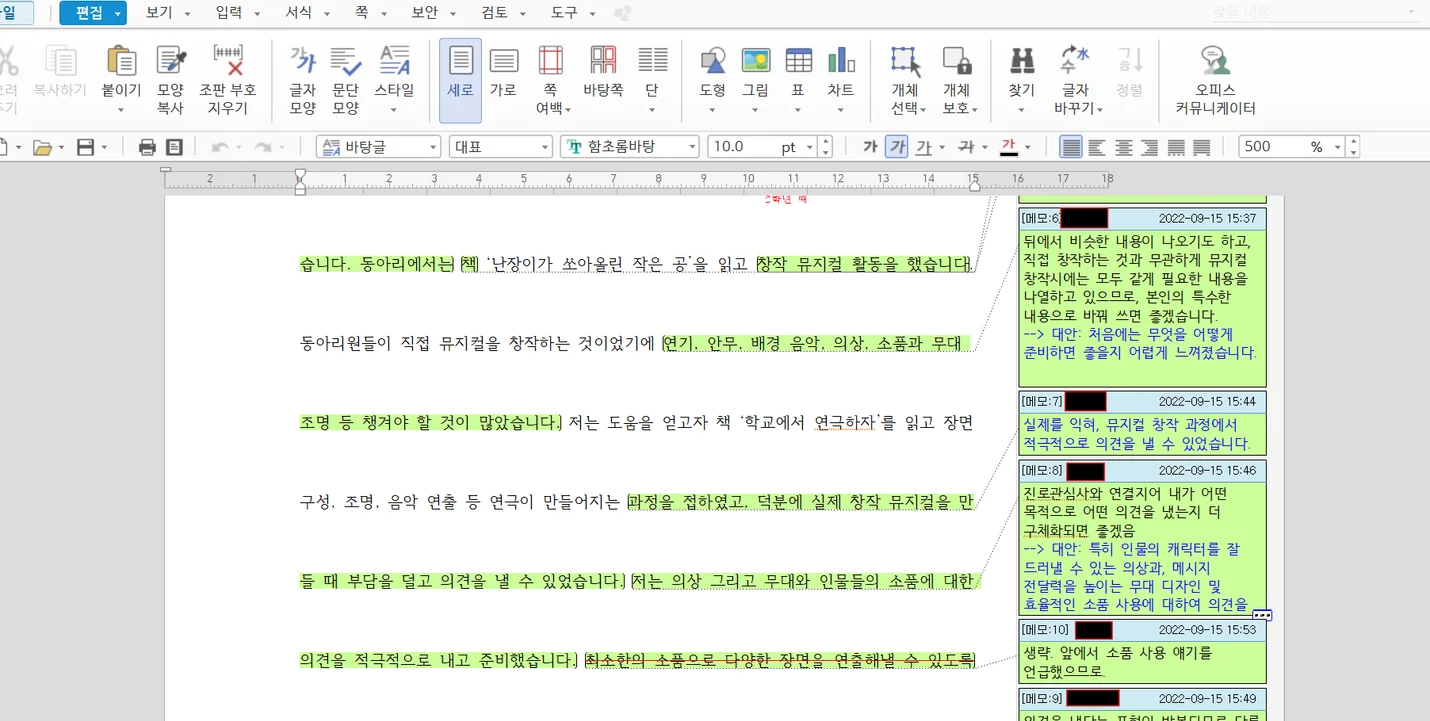
Task: Click the zoom percentage stepper arrows
Action: (1353, 147)
